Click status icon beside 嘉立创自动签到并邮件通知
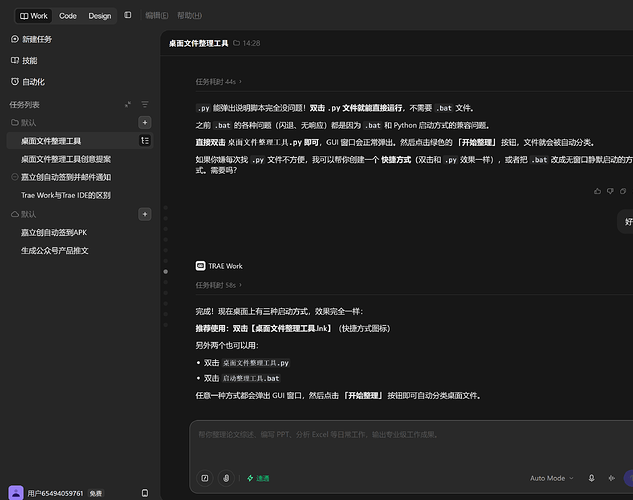Image resolution: width=633 pixels, height=500 pixels. coord(15,177)
